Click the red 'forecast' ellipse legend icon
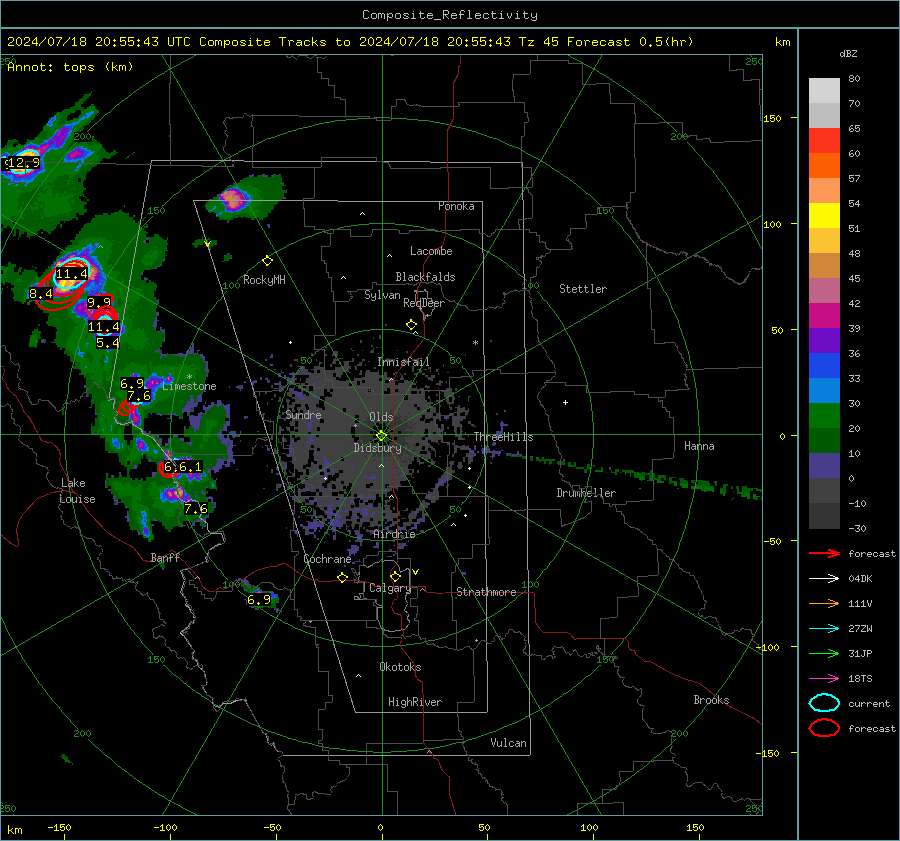Image resolution: width=900 pixels, height=841 pixels. [x=824, y=728]
